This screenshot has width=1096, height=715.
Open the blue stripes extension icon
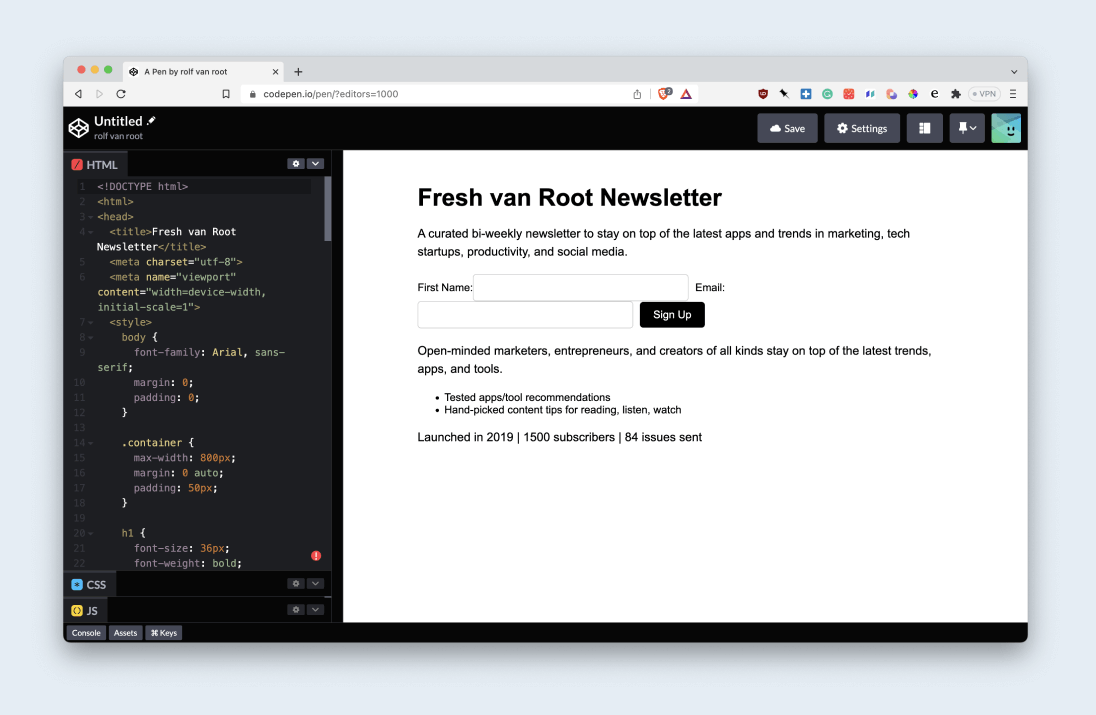click(870, 94)
